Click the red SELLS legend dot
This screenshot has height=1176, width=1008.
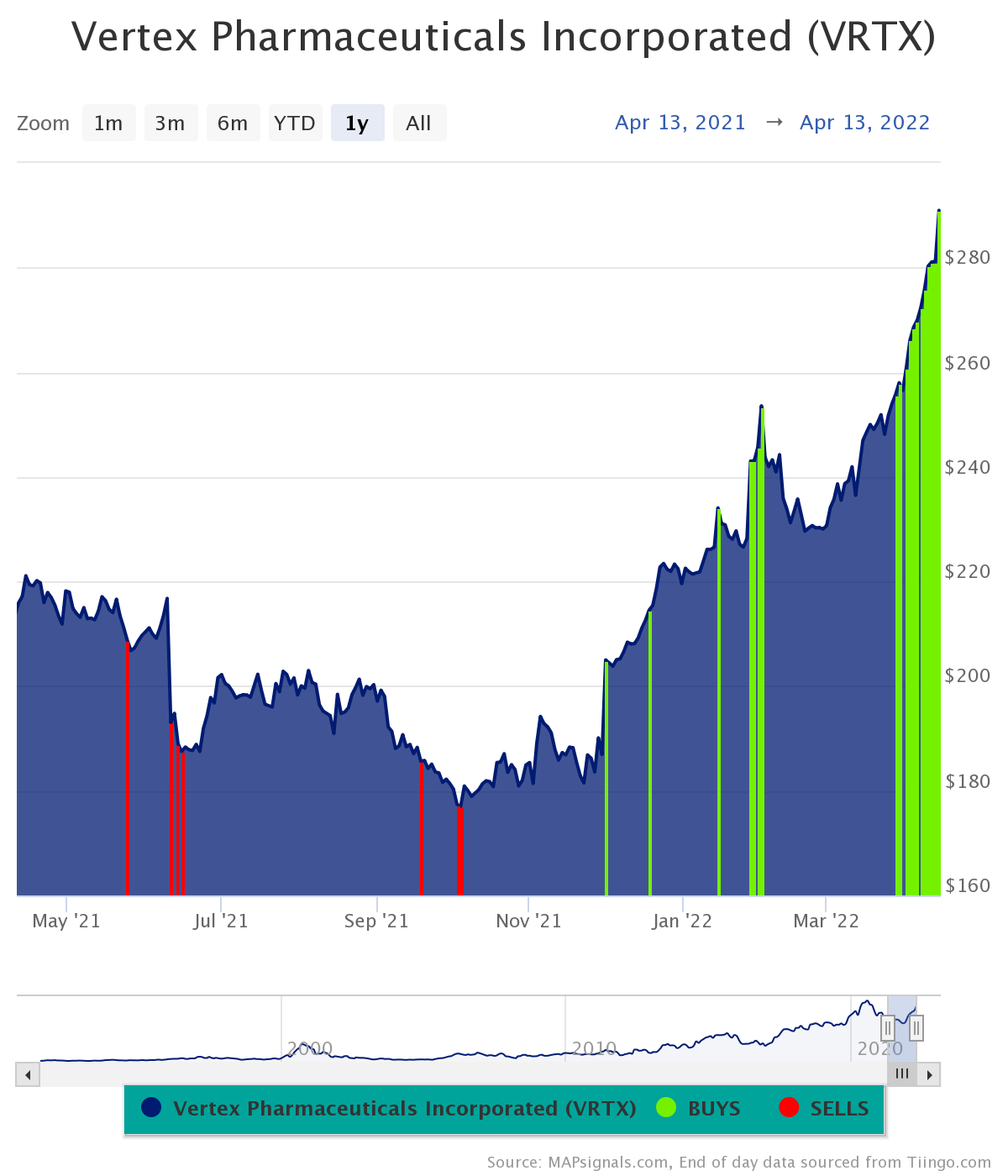point(789,1108)
